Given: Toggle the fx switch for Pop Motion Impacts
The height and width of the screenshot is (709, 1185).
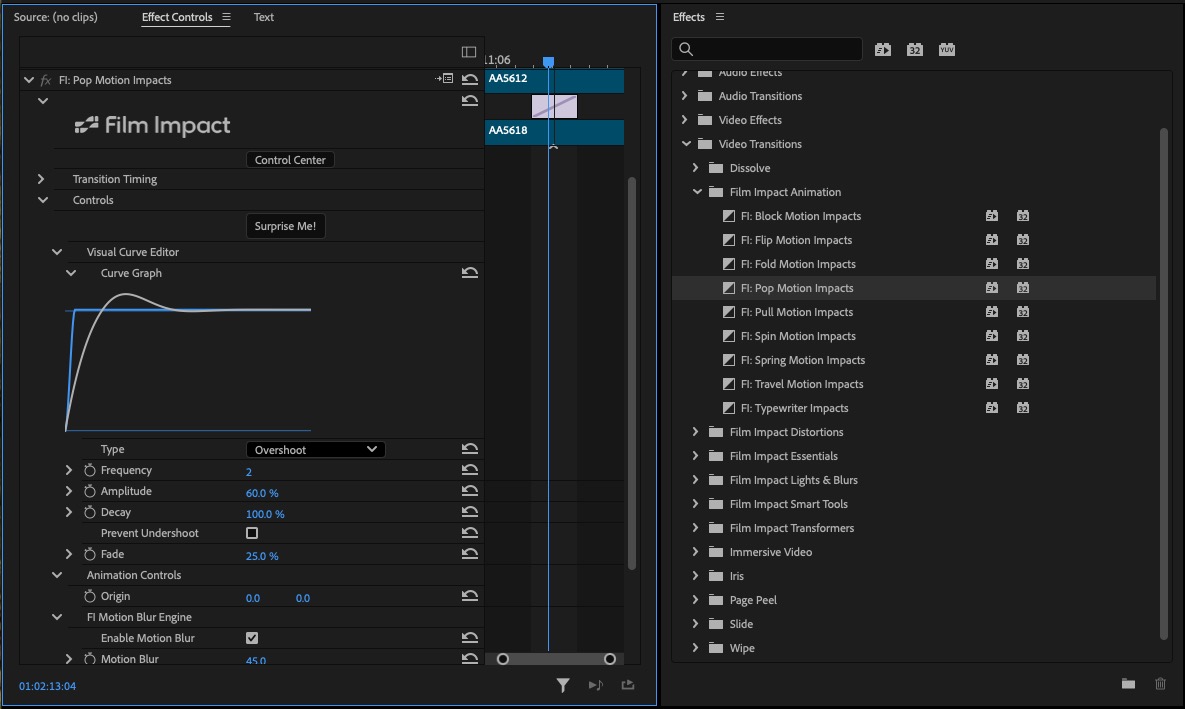Looking at the screenshot, I should click(46, 80).
